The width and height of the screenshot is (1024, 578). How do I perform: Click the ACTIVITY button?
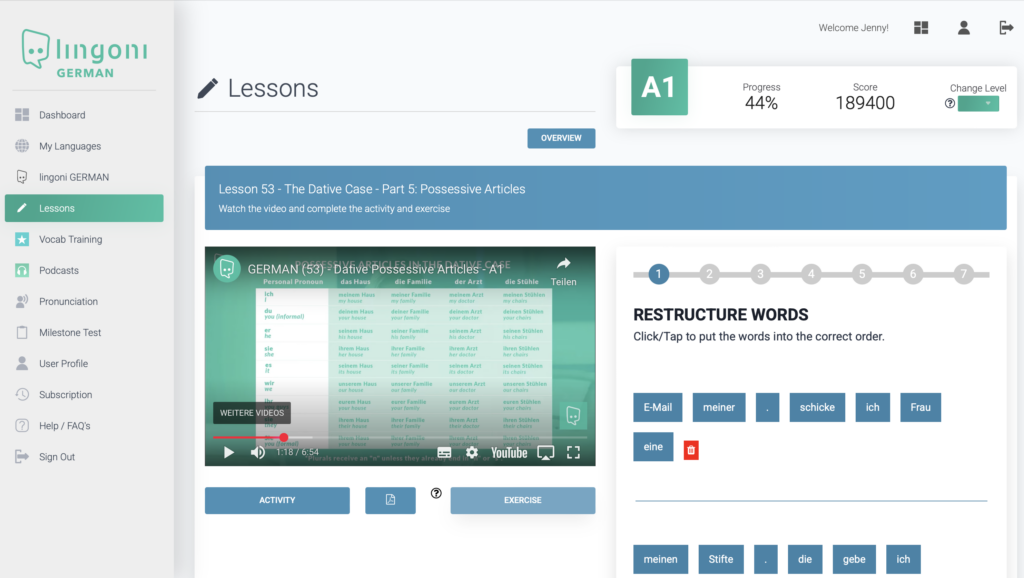tap(277, 500)
